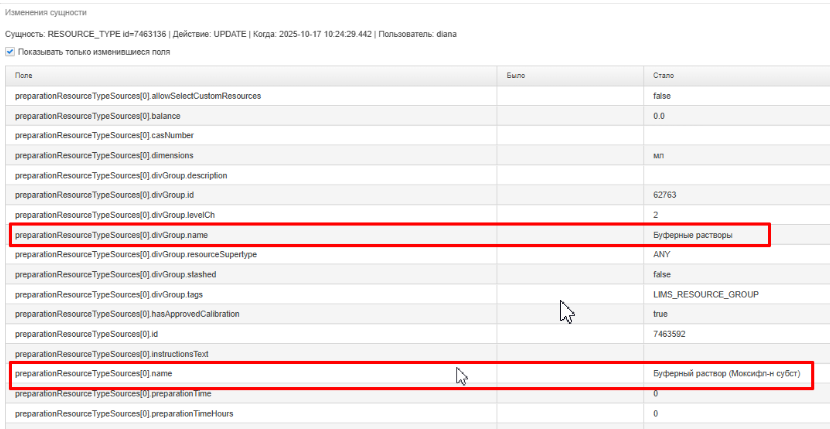Select the divGroup.resourceSupertype field
The height and width of the screenshot is (429, 830).
(x=136, y=254)
